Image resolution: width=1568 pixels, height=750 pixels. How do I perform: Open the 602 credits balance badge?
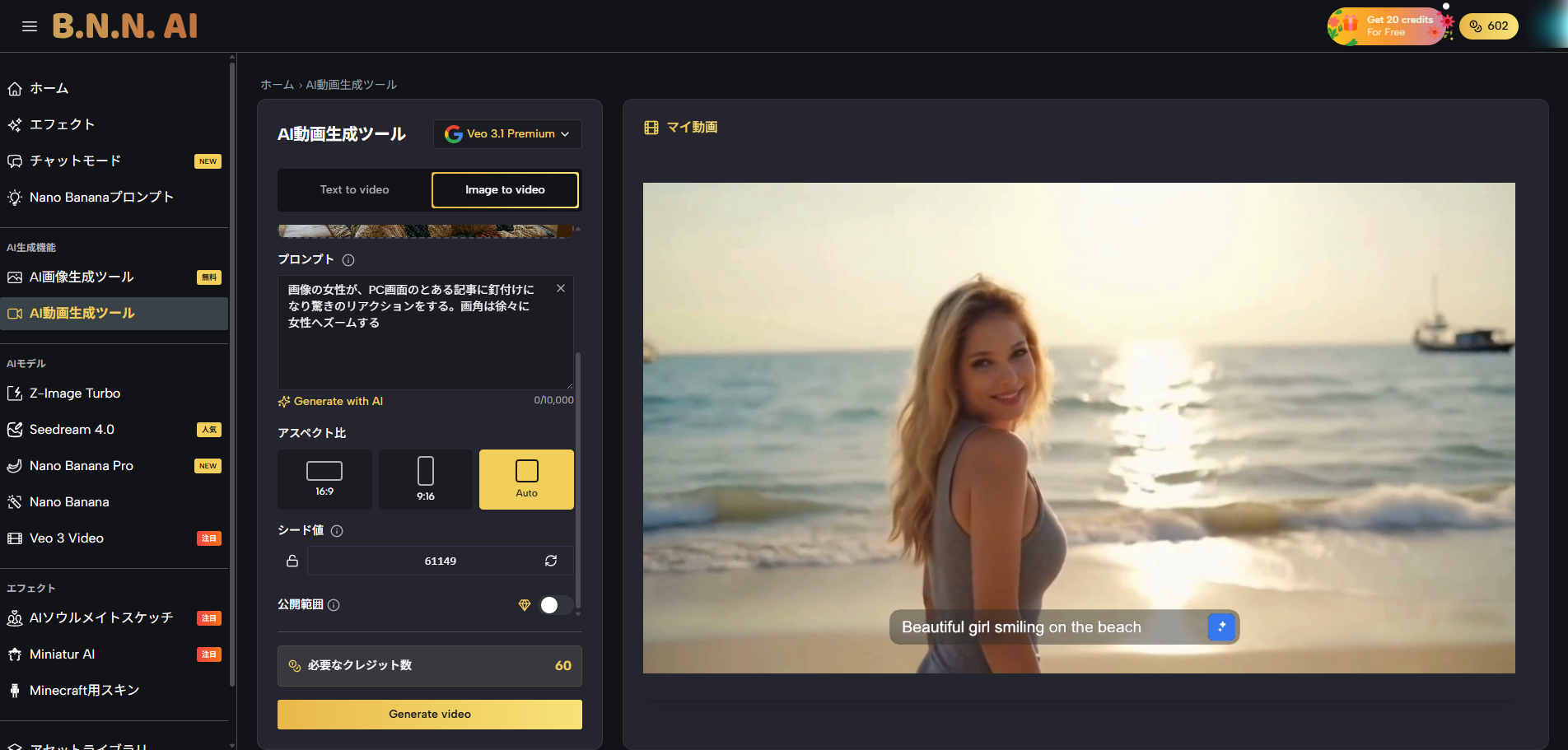(1488, 26)
